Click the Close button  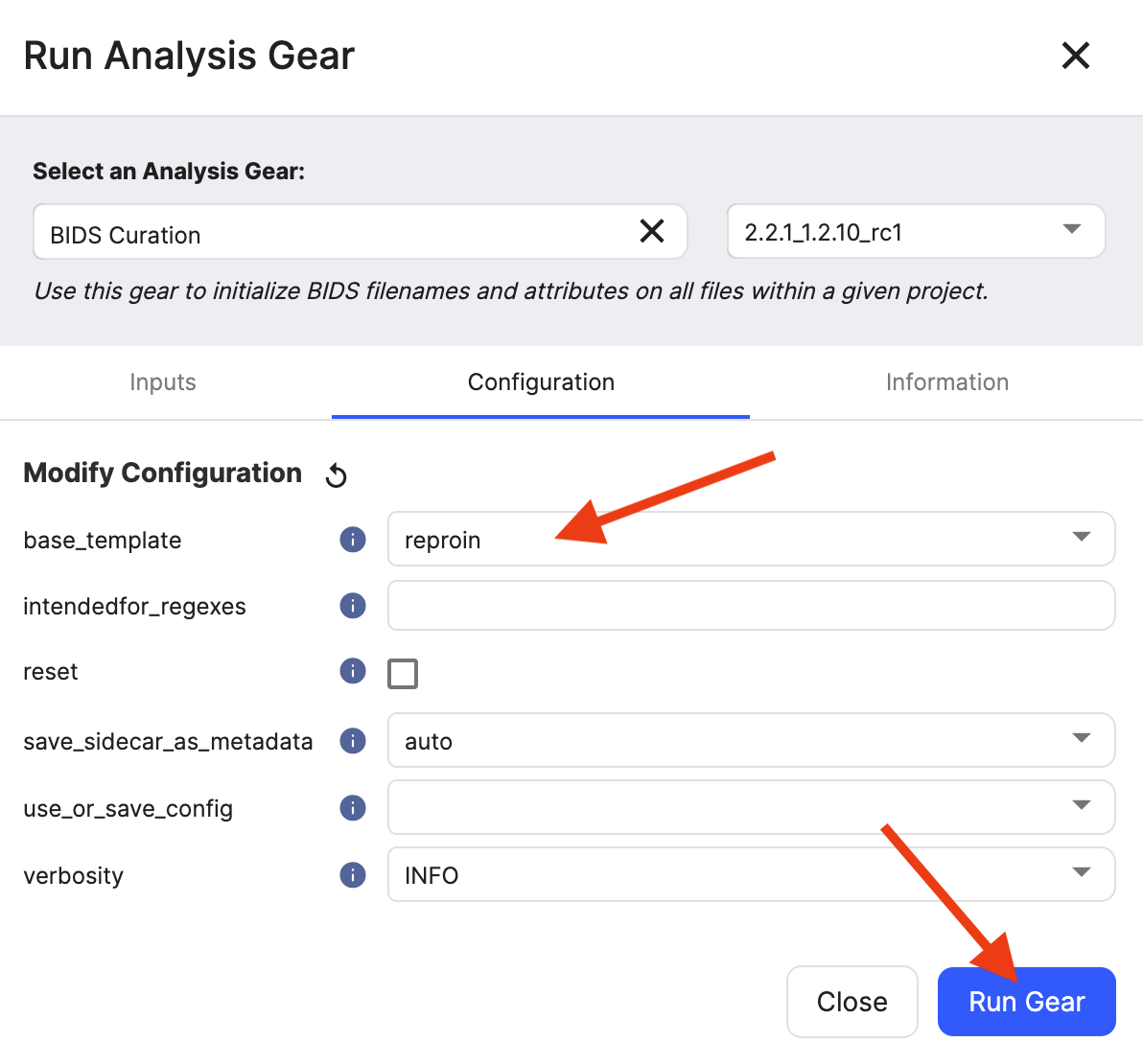coord(852,1002)
